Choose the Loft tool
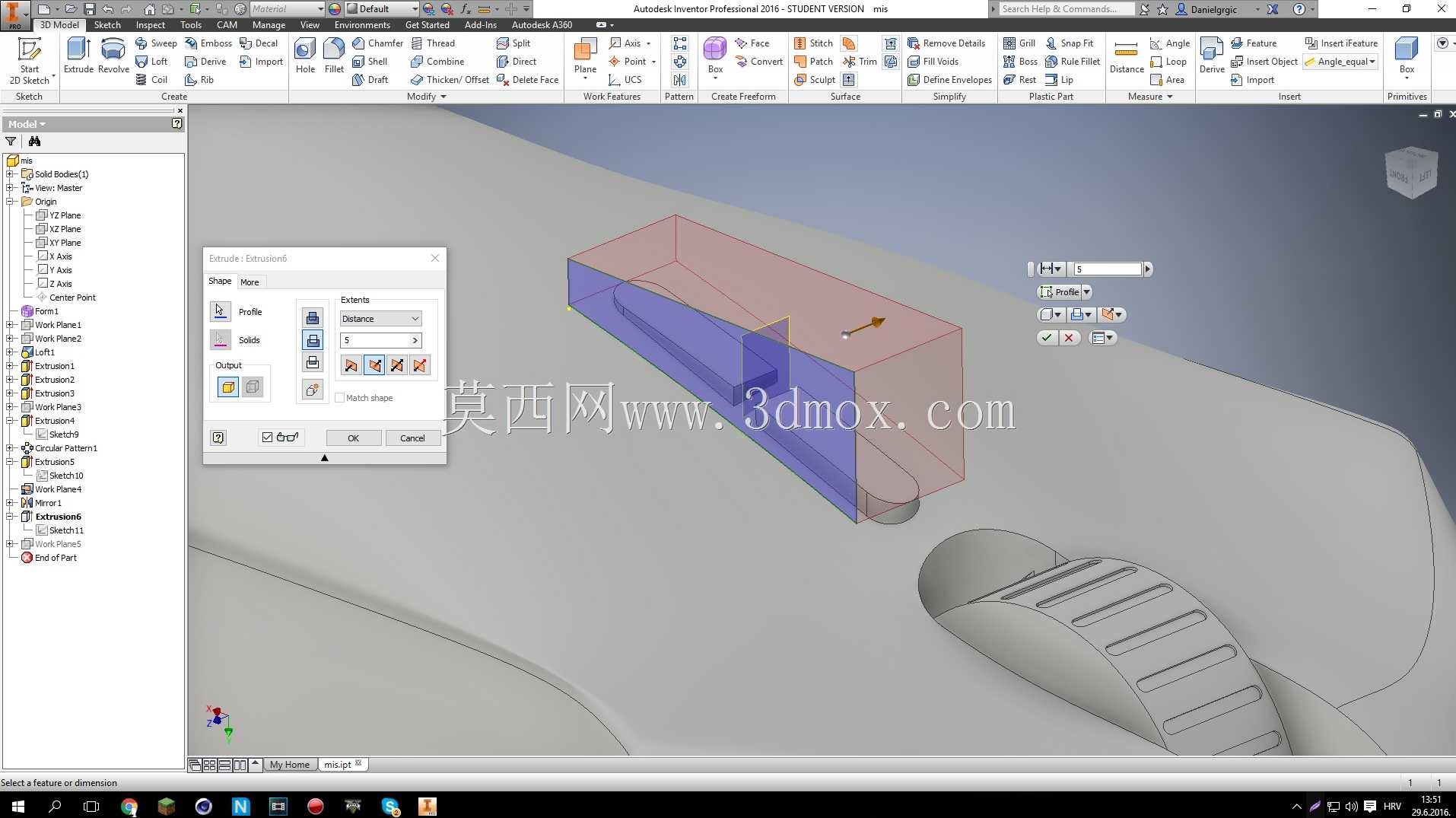 [x=151, y=62]
